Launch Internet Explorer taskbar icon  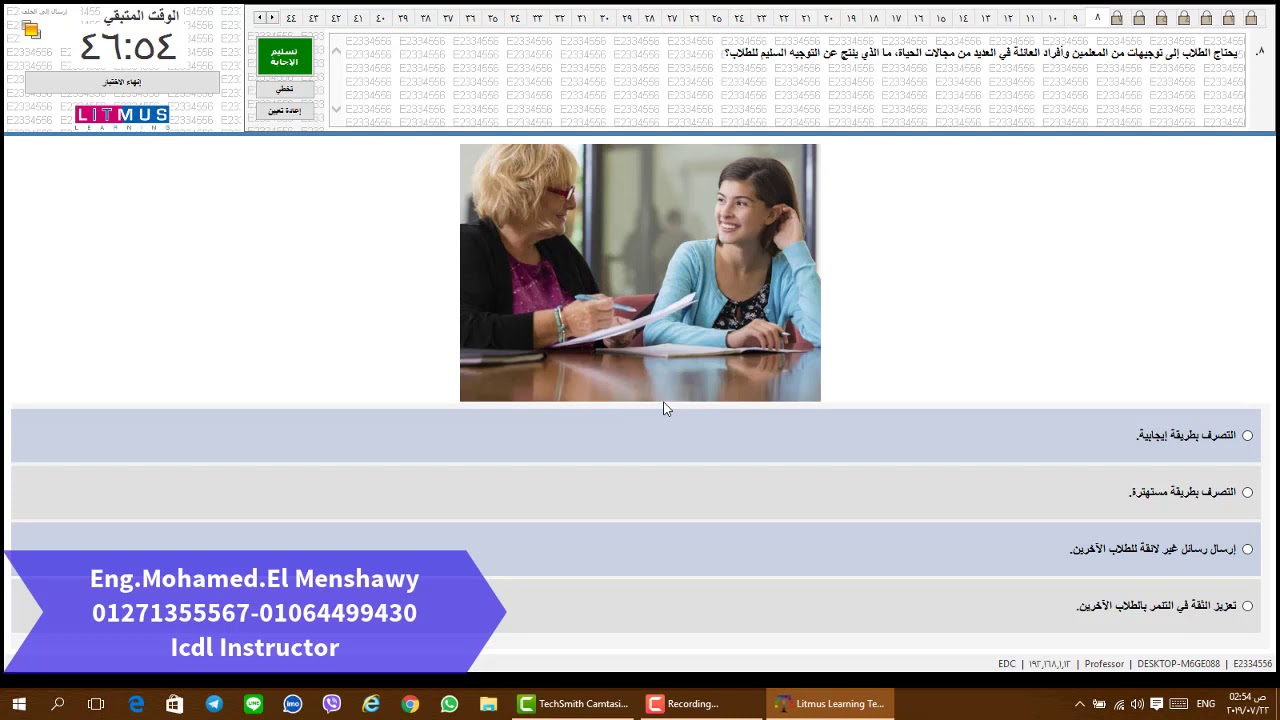[x=371, y=704]
